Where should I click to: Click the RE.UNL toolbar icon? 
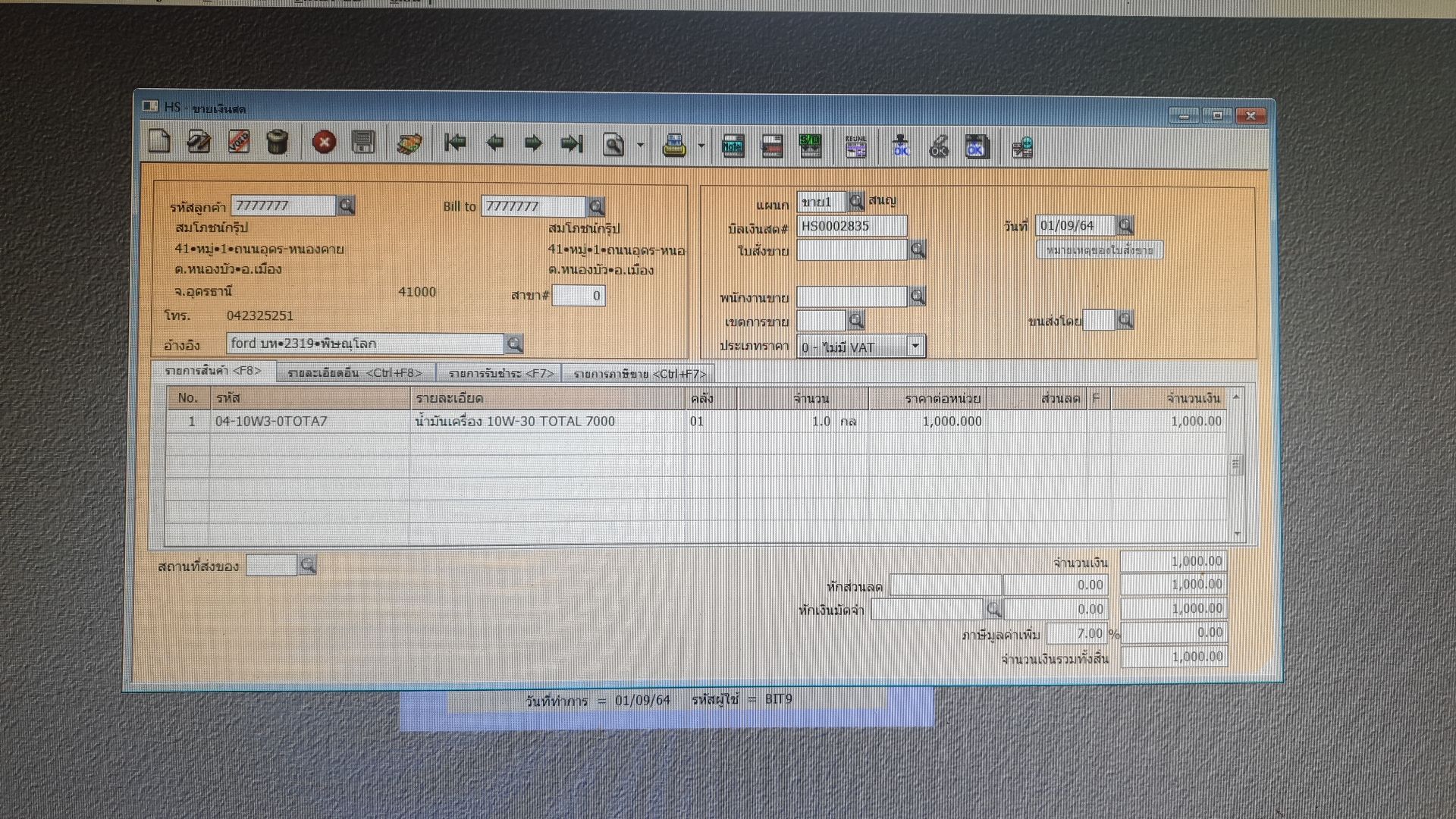click(x=856, y=146)
